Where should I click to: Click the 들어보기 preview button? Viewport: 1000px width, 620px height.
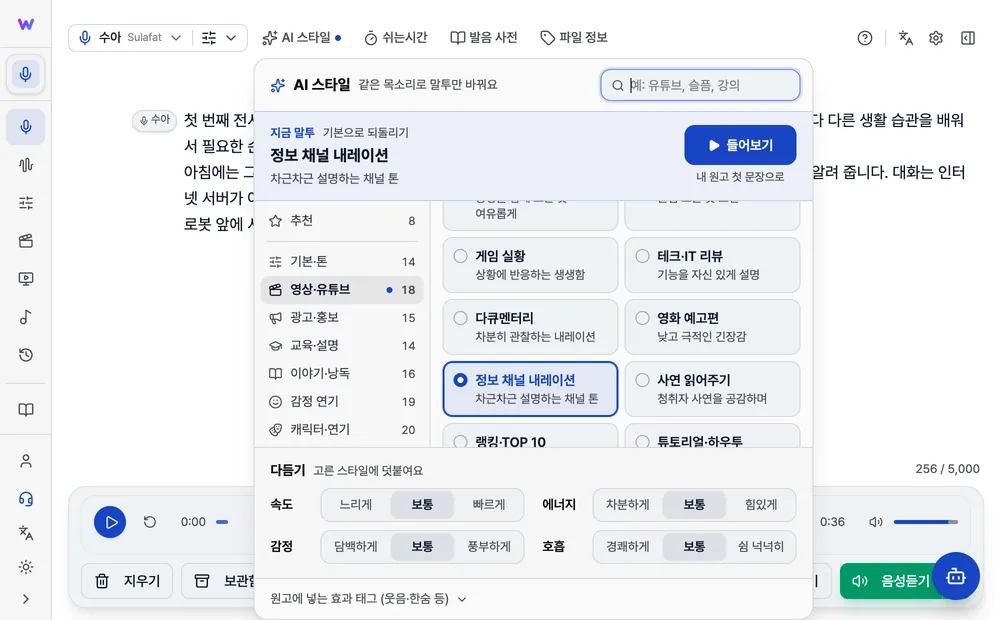[x=740, y=145]
